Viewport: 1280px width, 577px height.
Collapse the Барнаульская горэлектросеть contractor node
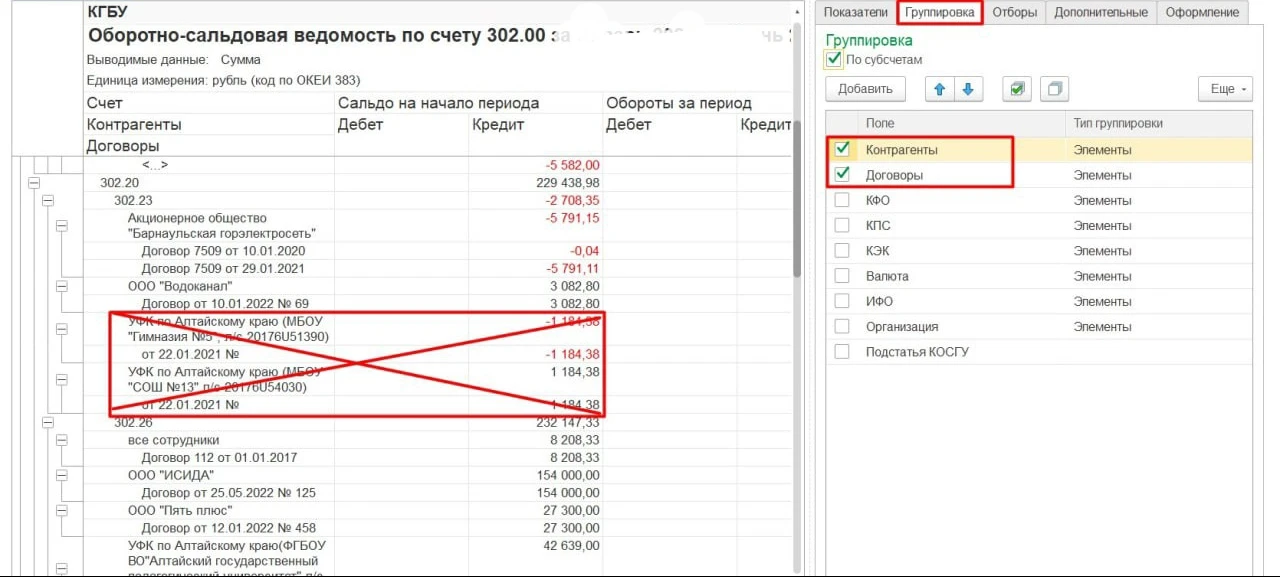tap(61, 226)
